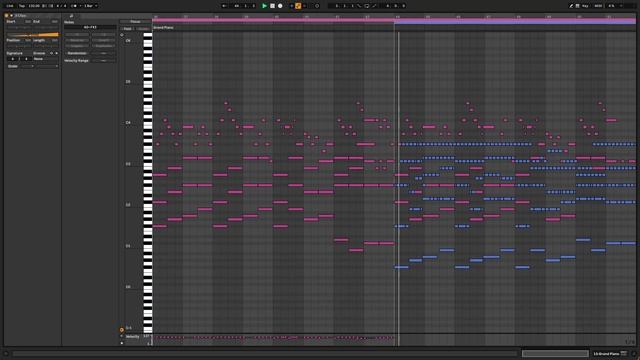Open the Groove None dropdown
Image resolution: width=640 pixels, height=360 pixels.
tap(46, 59)
